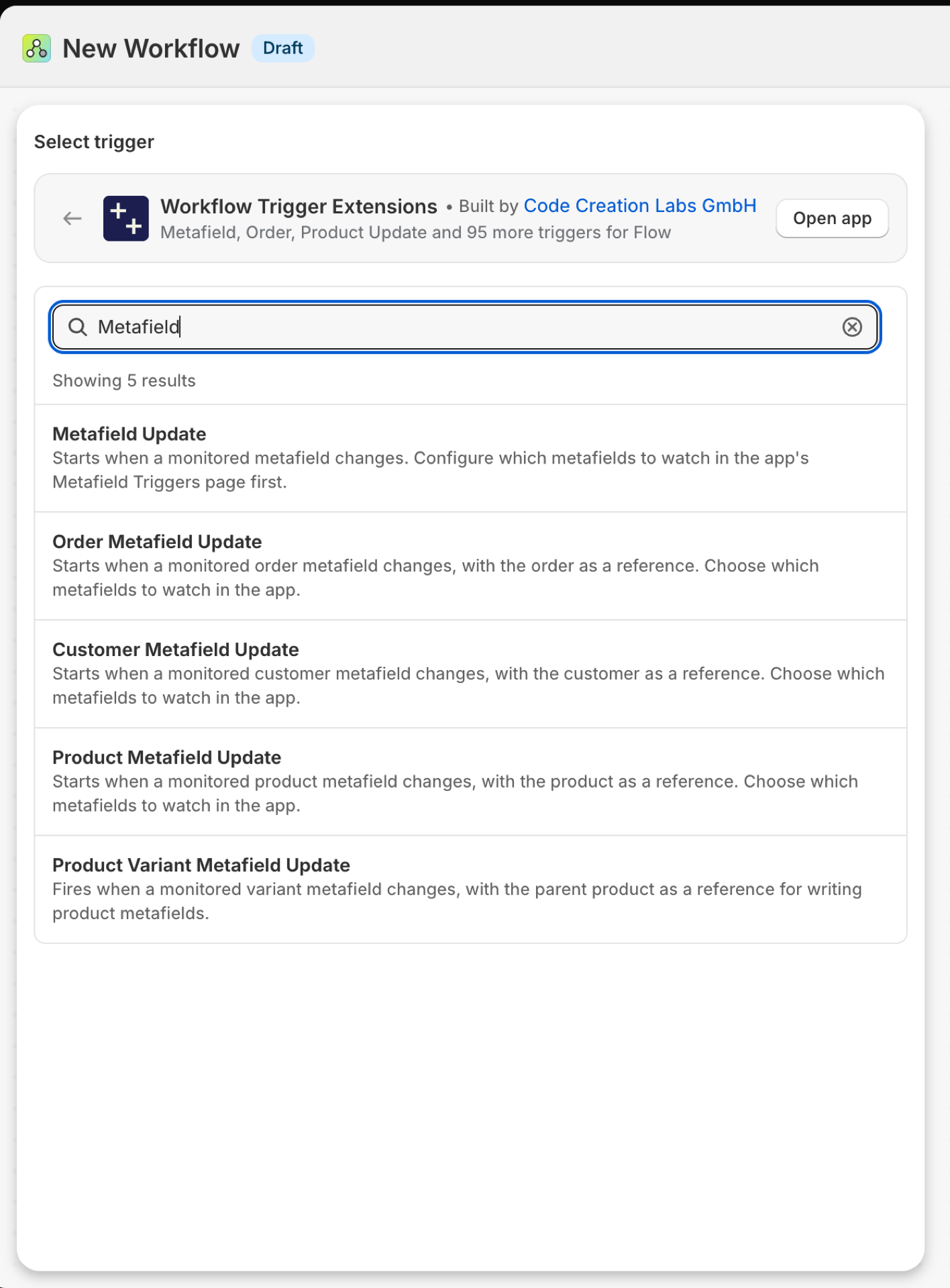The height and width of the screenshot is (1288, 950).
Task: Focus the Metafield search input
Action: pyautogui.click(x=465, y=327)
